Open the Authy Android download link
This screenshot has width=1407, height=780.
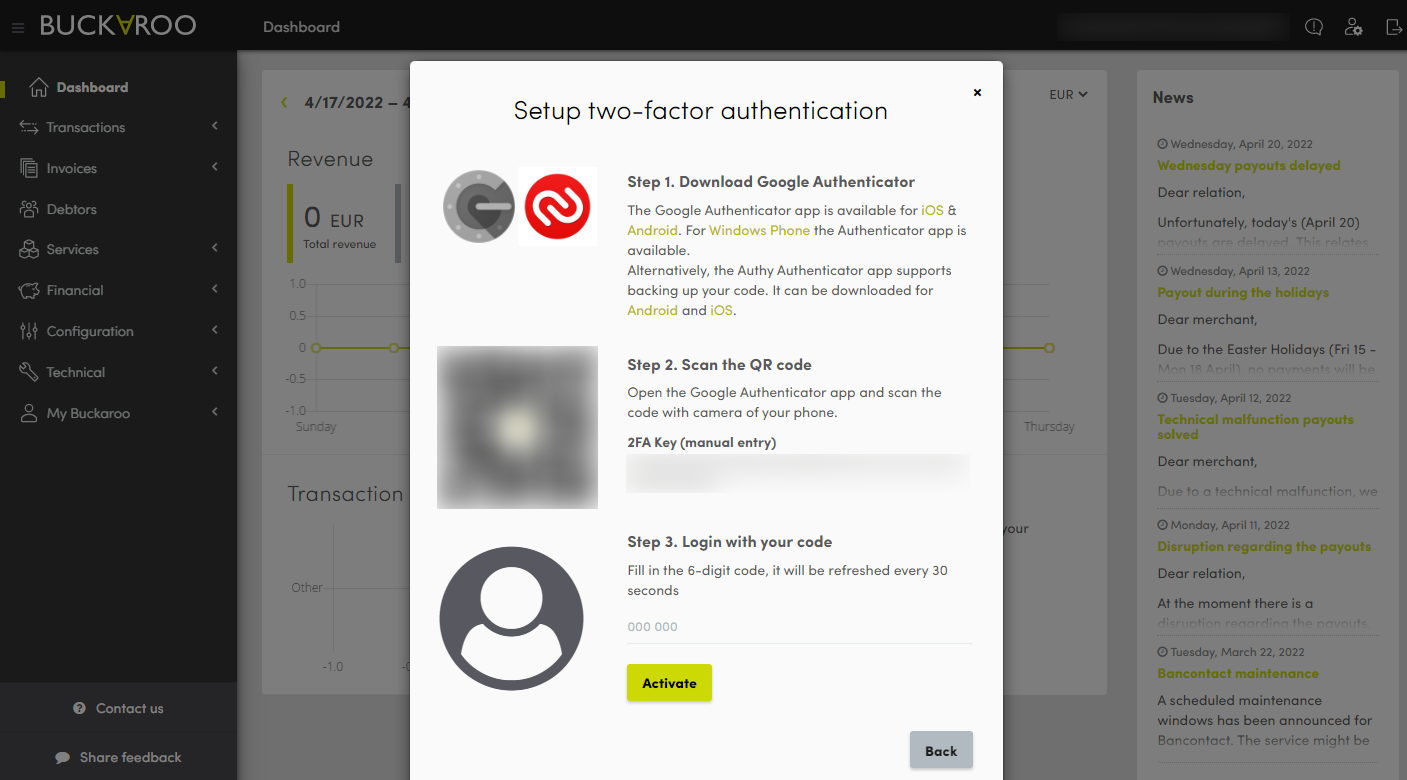pyautogui.click(x=652, y=310)
